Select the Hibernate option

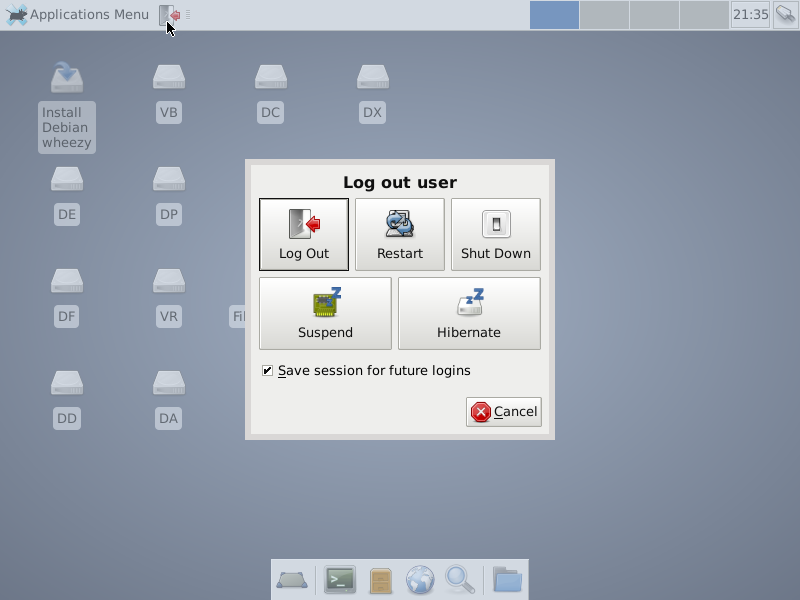click(468, 313)
